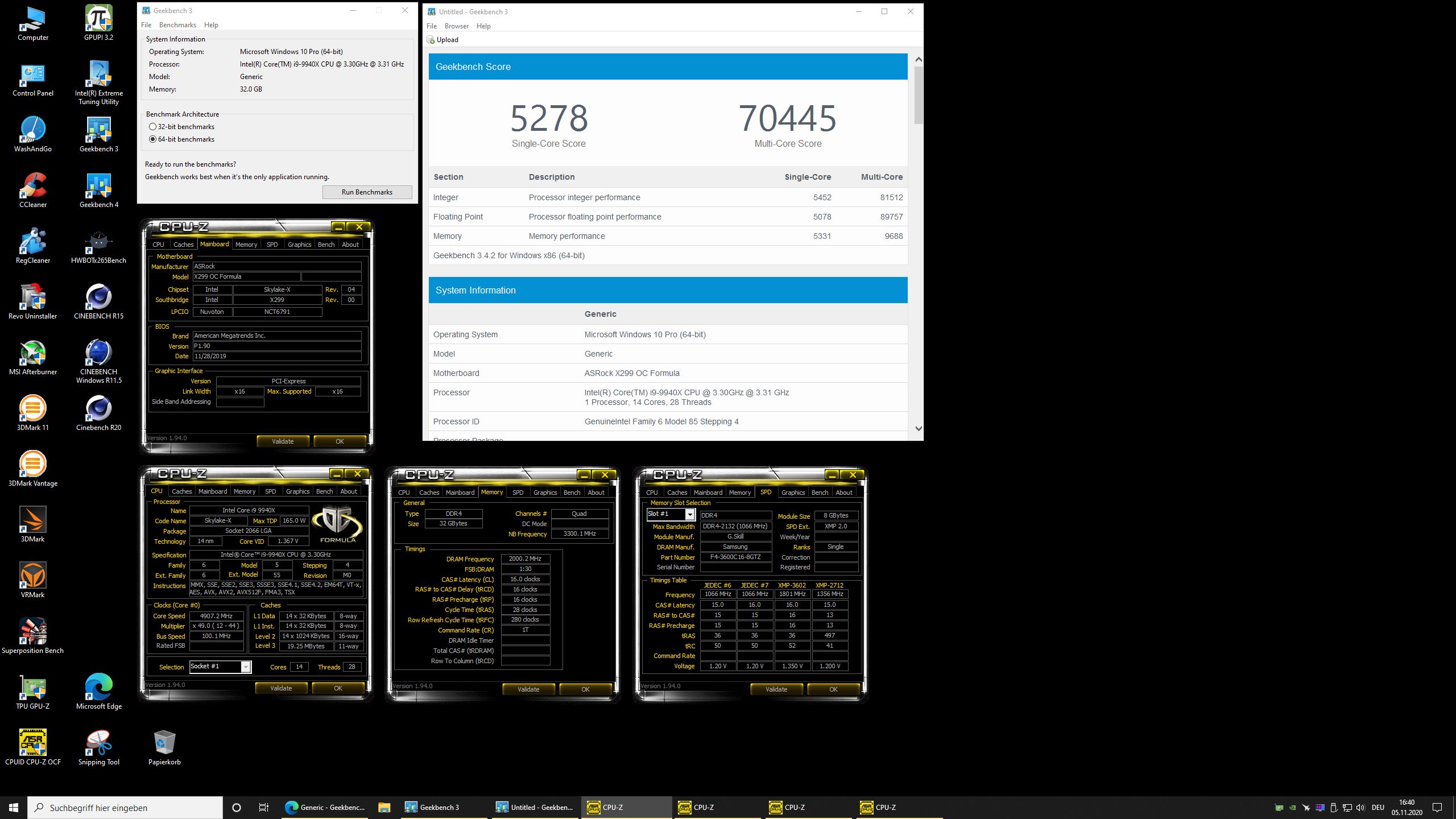Open WashAndGo desktop icon
The height and width of the screenshot is (819, 1456).
33,135
